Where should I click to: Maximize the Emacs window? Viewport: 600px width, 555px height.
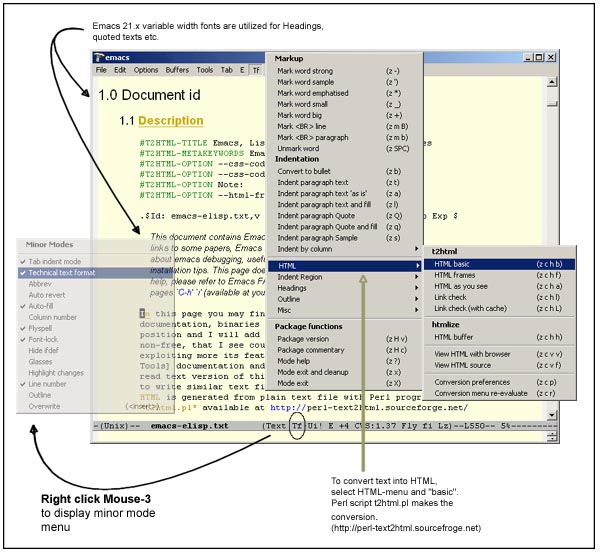[538, 58]
